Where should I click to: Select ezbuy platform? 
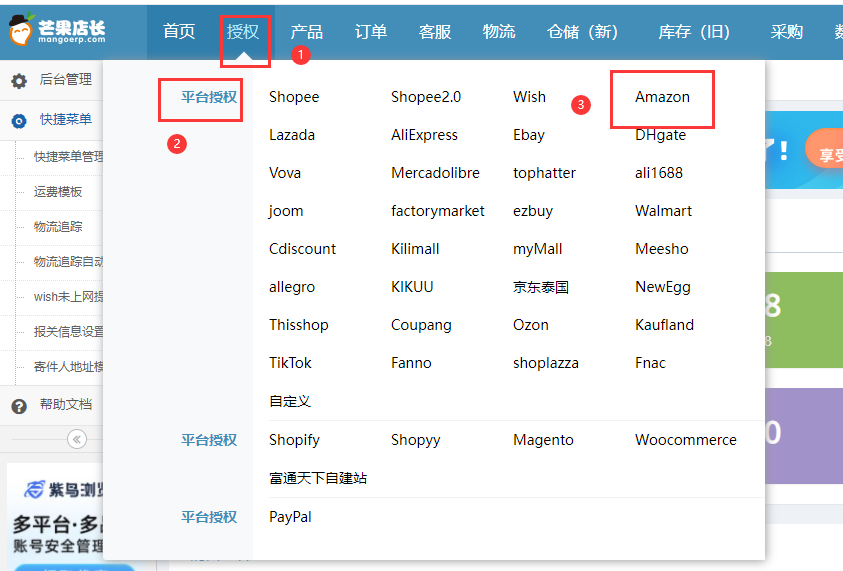pyautogui.click(x=533, y=211)
